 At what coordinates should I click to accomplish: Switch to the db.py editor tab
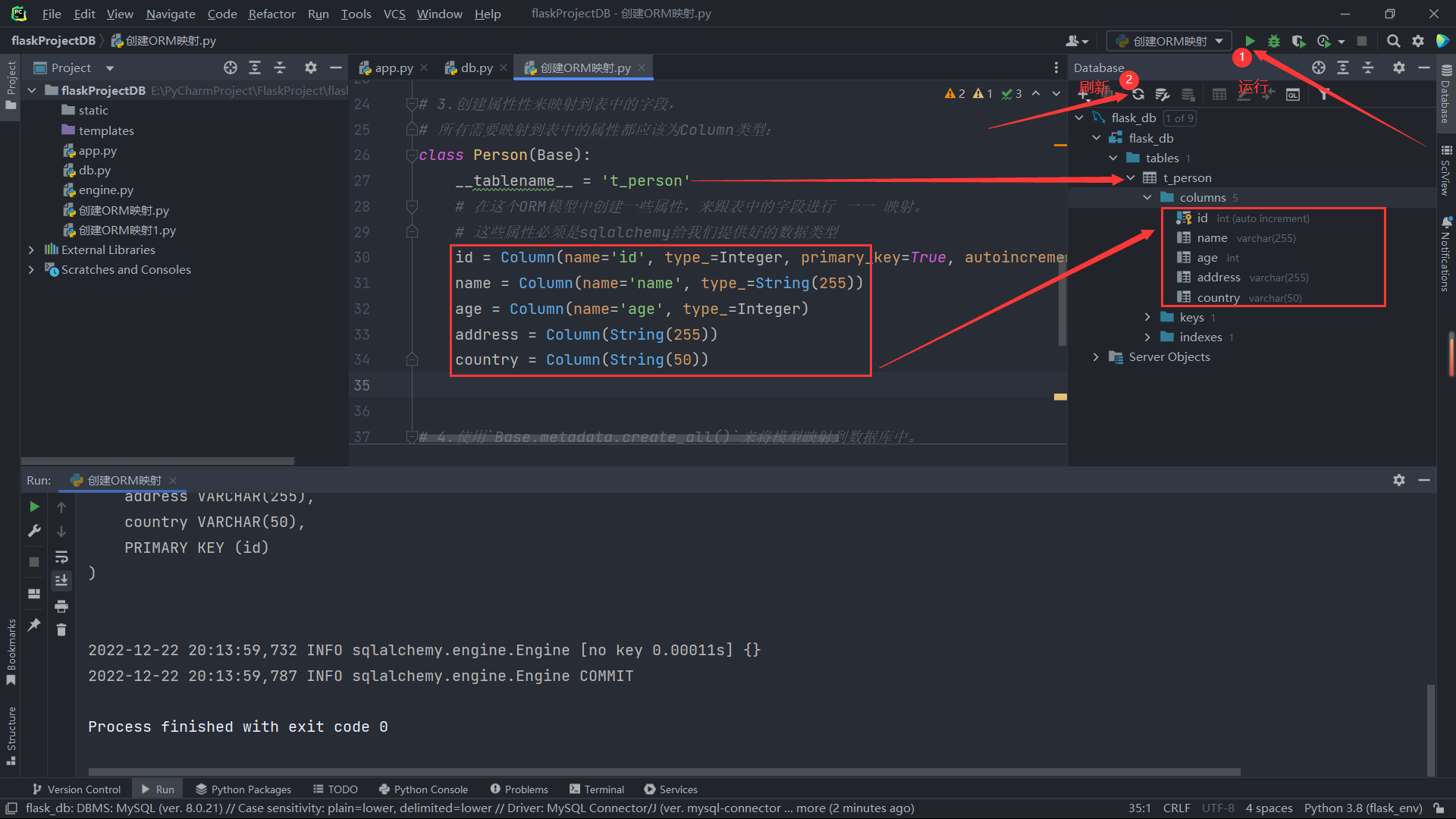pyautogui.click(x=476, y=67)
